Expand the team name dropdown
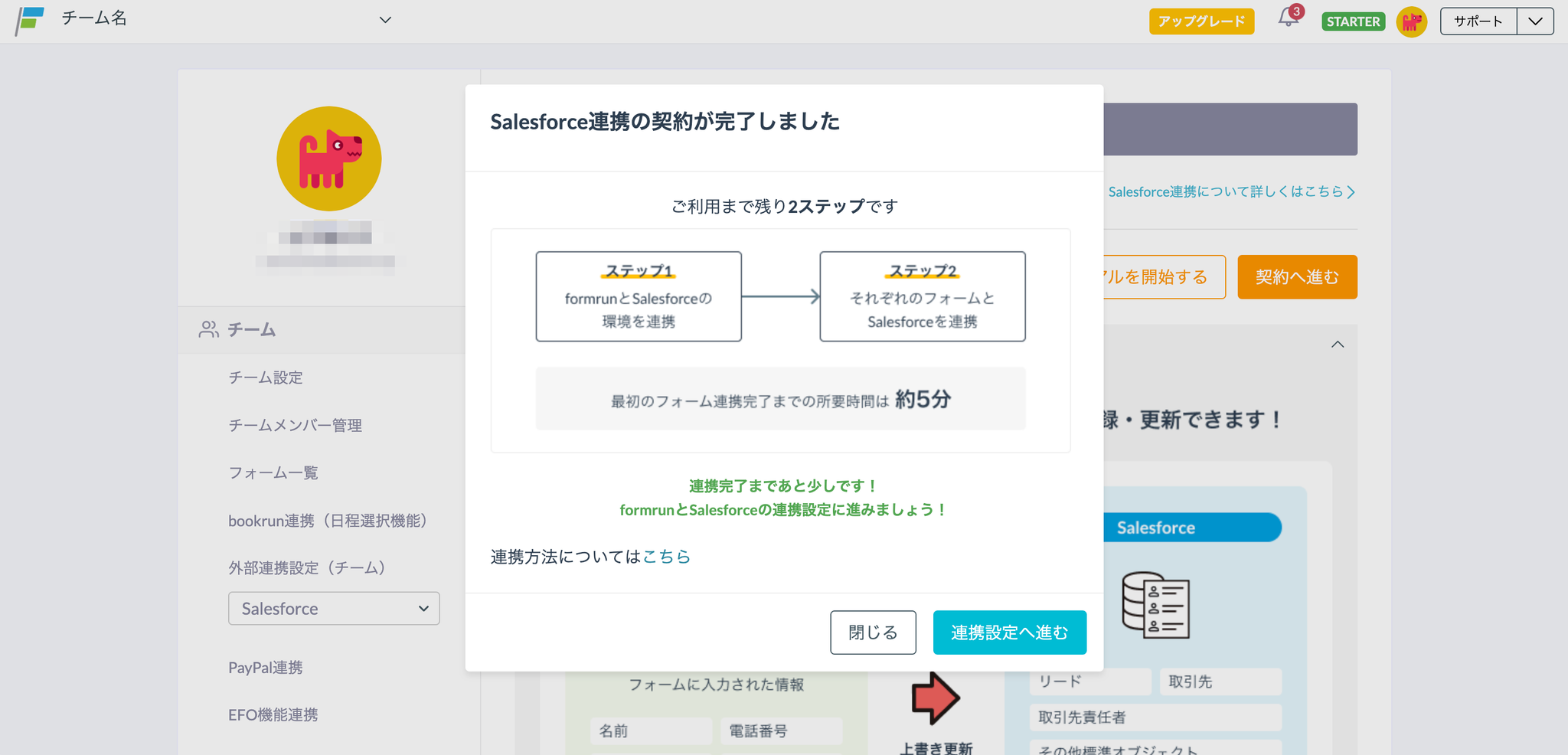Viewport: 1568px width, 755px height. tap(385, 20)
